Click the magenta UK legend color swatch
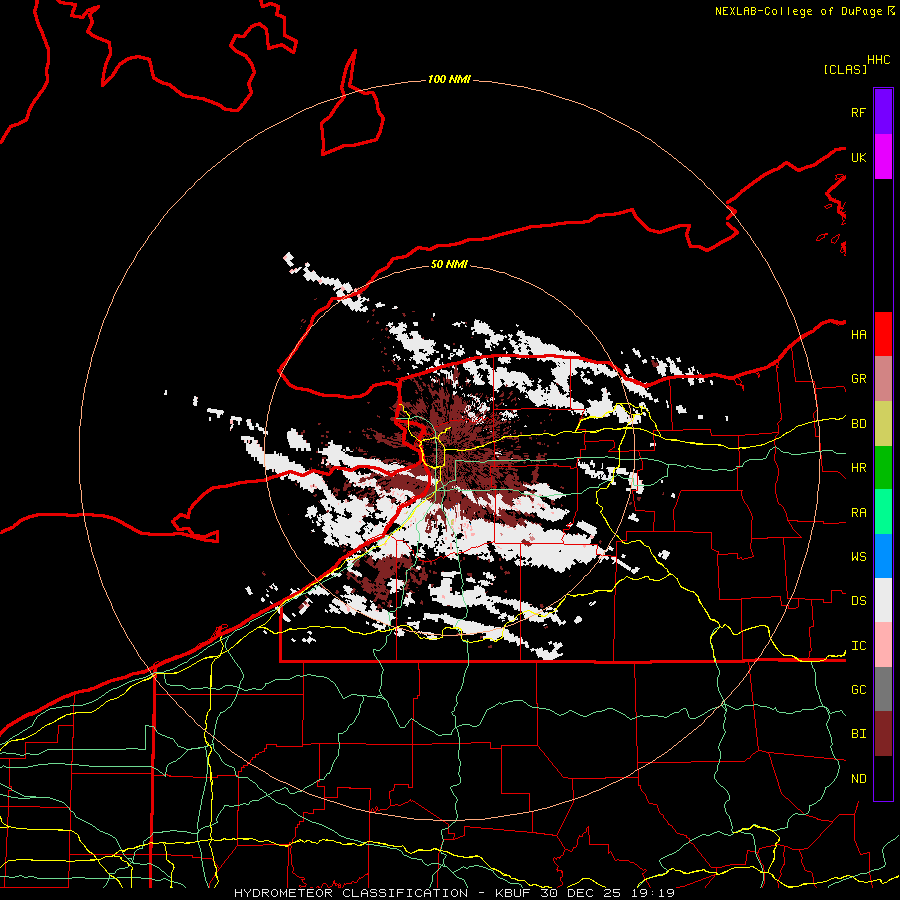 coord(883,157)
